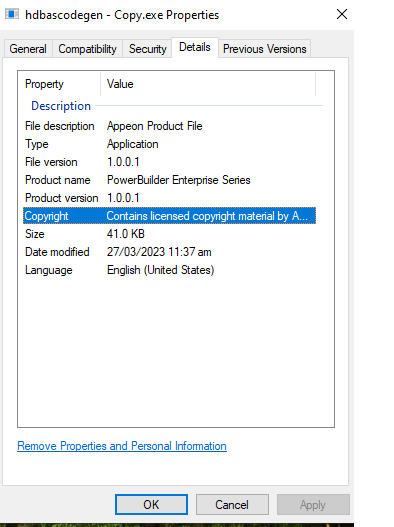Screen dimensions: 394x527
Task: Select the File description row
Action: click(x=169, y=126)
